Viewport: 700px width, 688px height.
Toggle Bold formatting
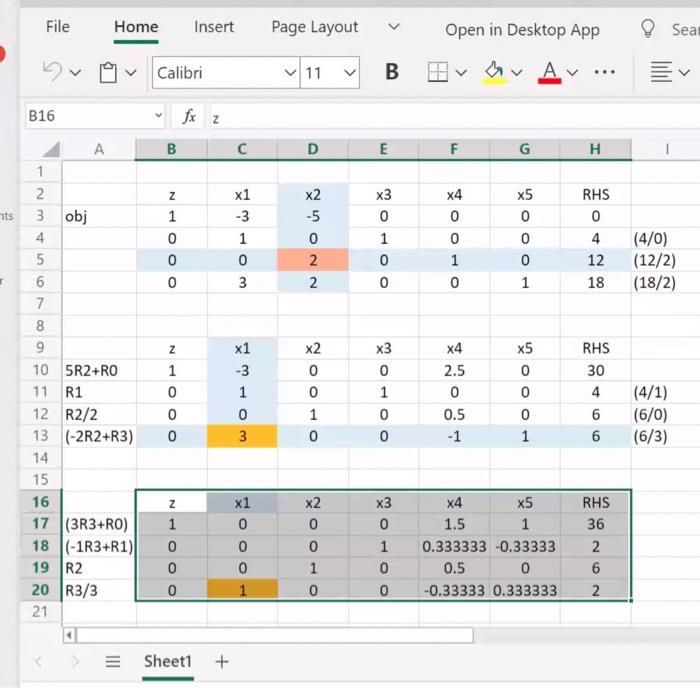tap(392, 72)
